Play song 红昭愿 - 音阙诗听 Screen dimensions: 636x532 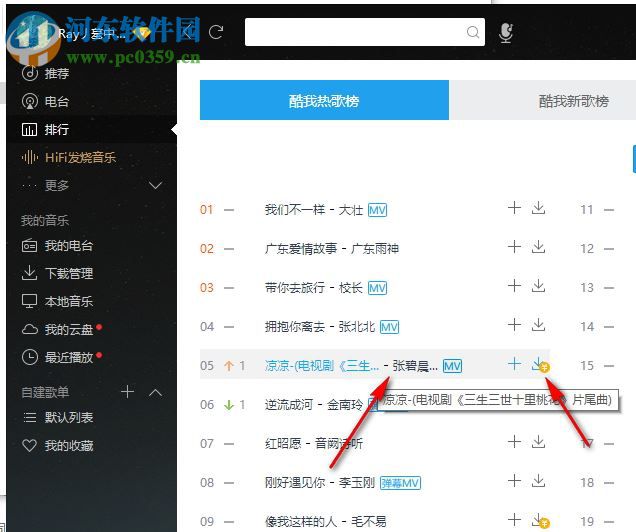(x=314, y=444)
